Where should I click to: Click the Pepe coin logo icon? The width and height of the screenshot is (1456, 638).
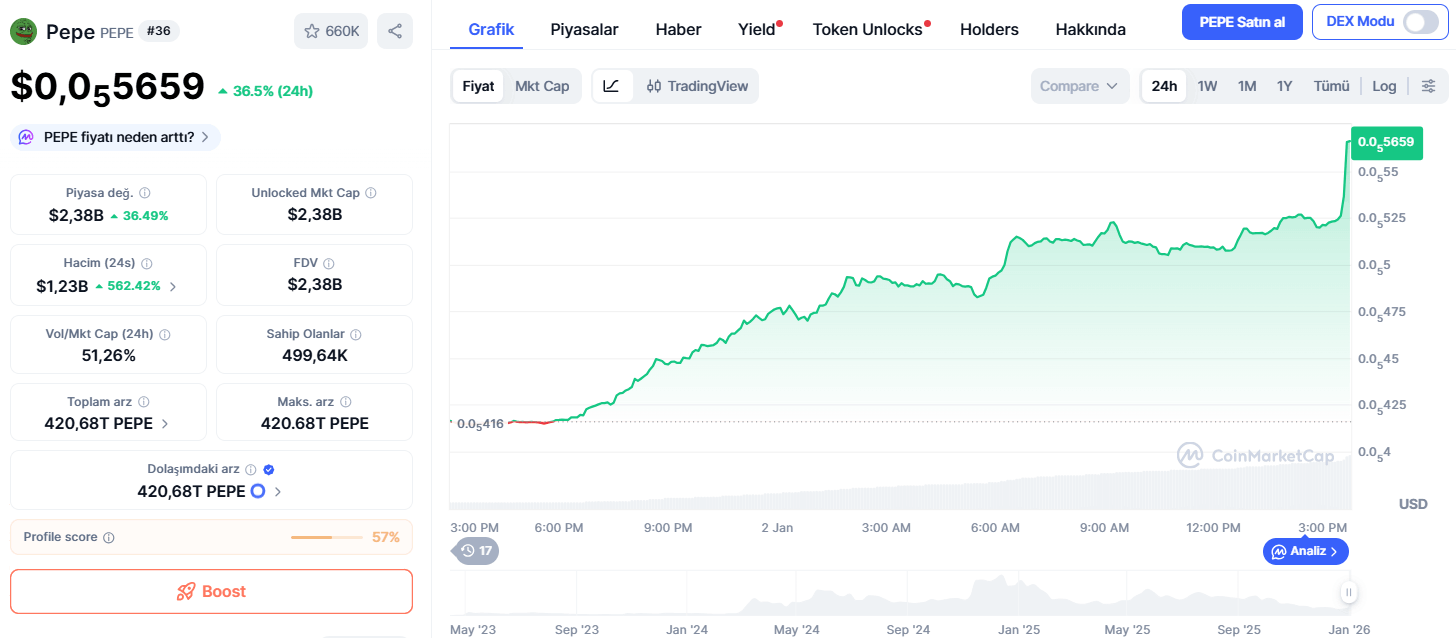[x=23, y=31]
